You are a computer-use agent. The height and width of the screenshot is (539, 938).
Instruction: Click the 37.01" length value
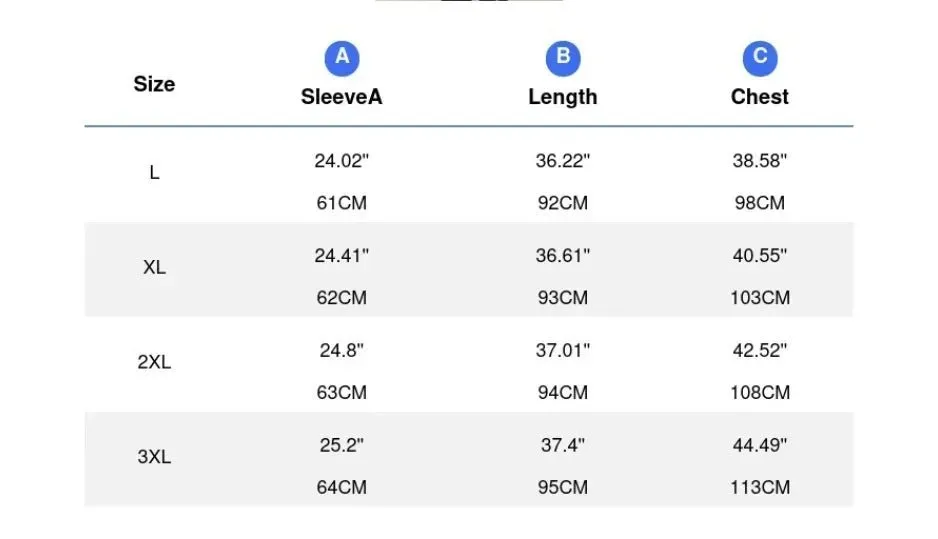[563, 350]
